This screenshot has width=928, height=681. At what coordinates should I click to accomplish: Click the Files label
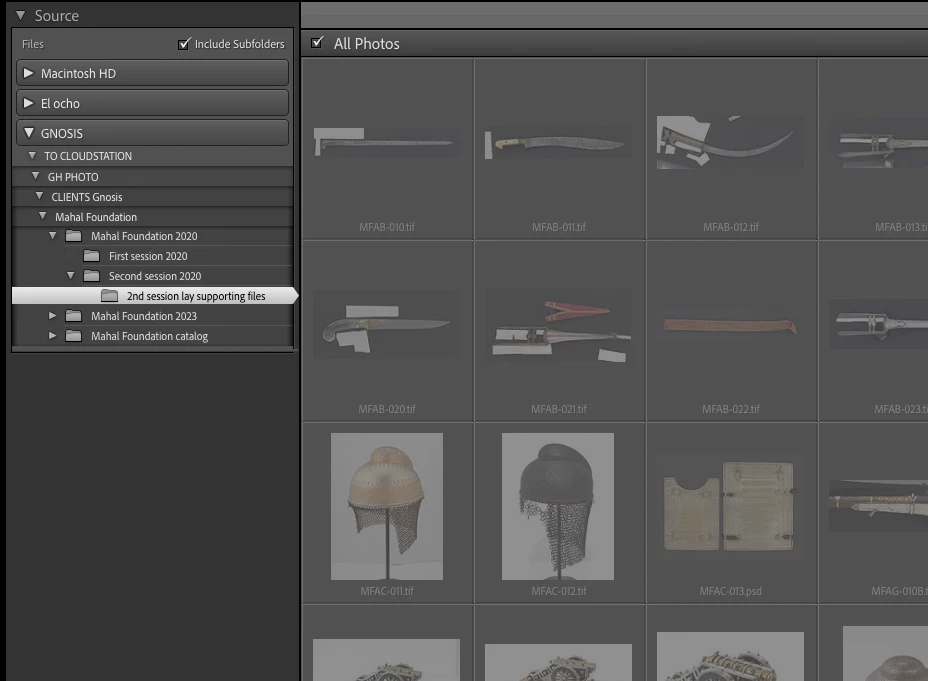[33, 44]
